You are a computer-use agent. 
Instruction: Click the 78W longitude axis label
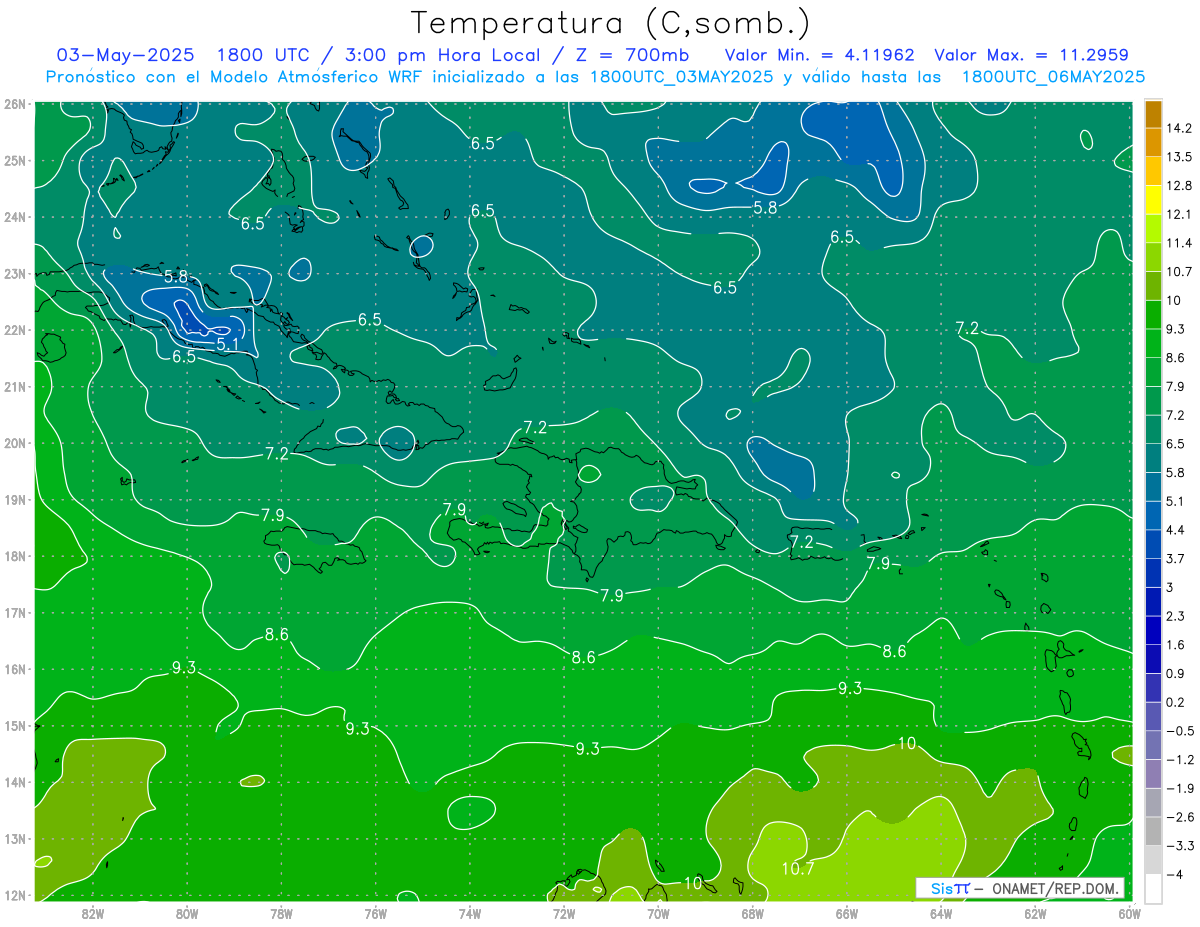coord(281,913)
